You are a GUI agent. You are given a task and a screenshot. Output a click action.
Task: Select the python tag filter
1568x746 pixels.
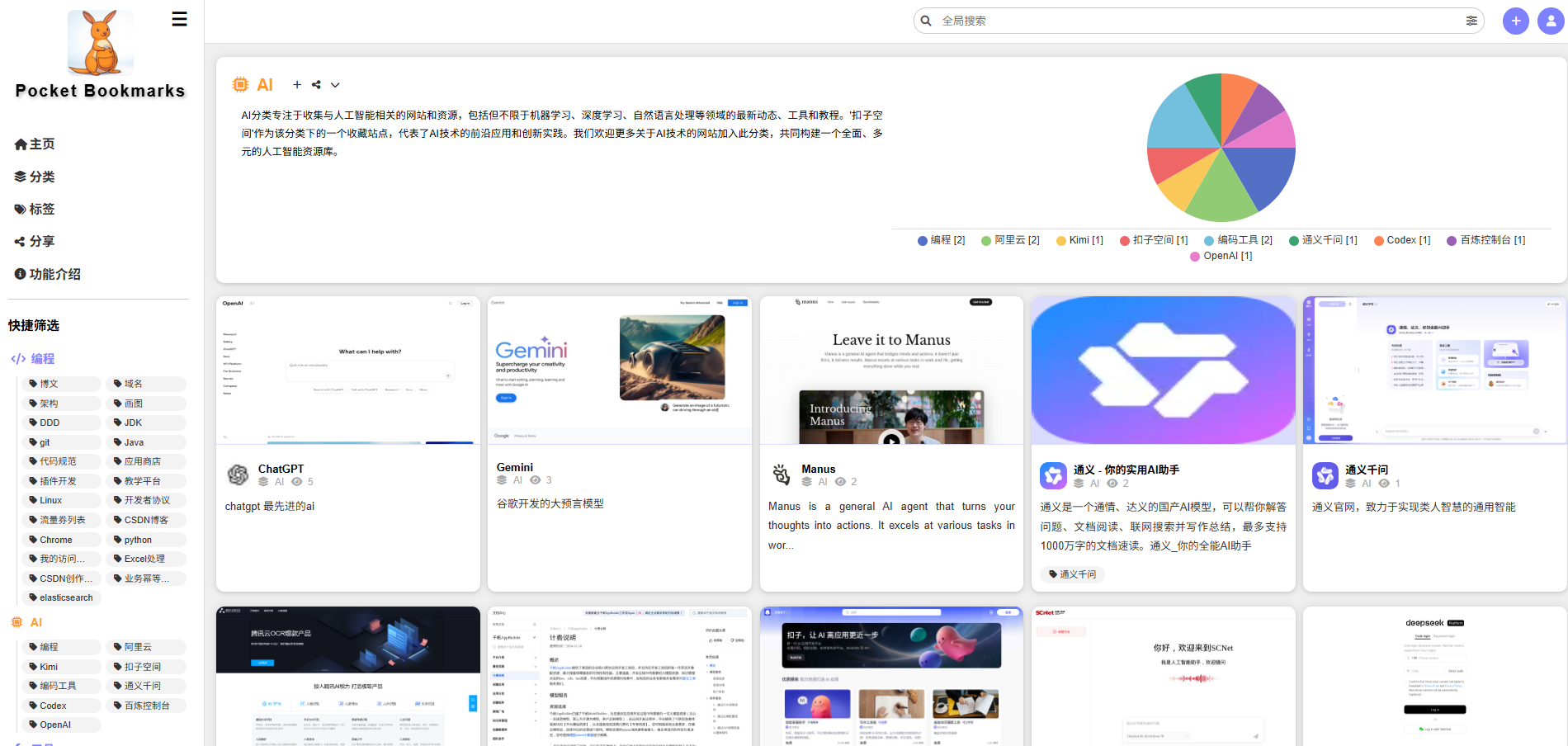click(138, 540)
